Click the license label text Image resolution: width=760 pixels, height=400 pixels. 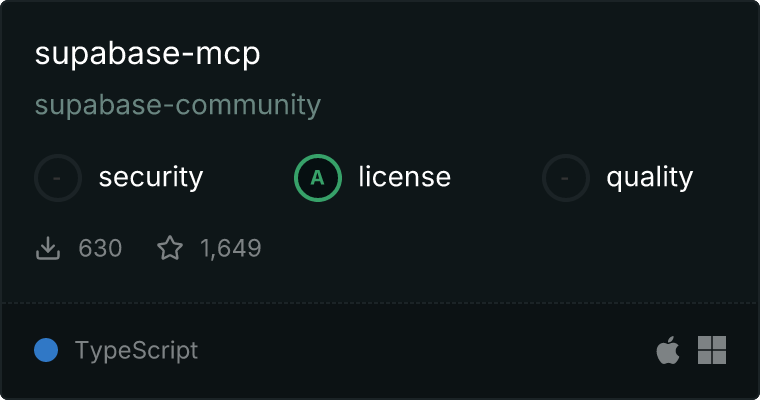pyautogui.click(x=405, y=176)
